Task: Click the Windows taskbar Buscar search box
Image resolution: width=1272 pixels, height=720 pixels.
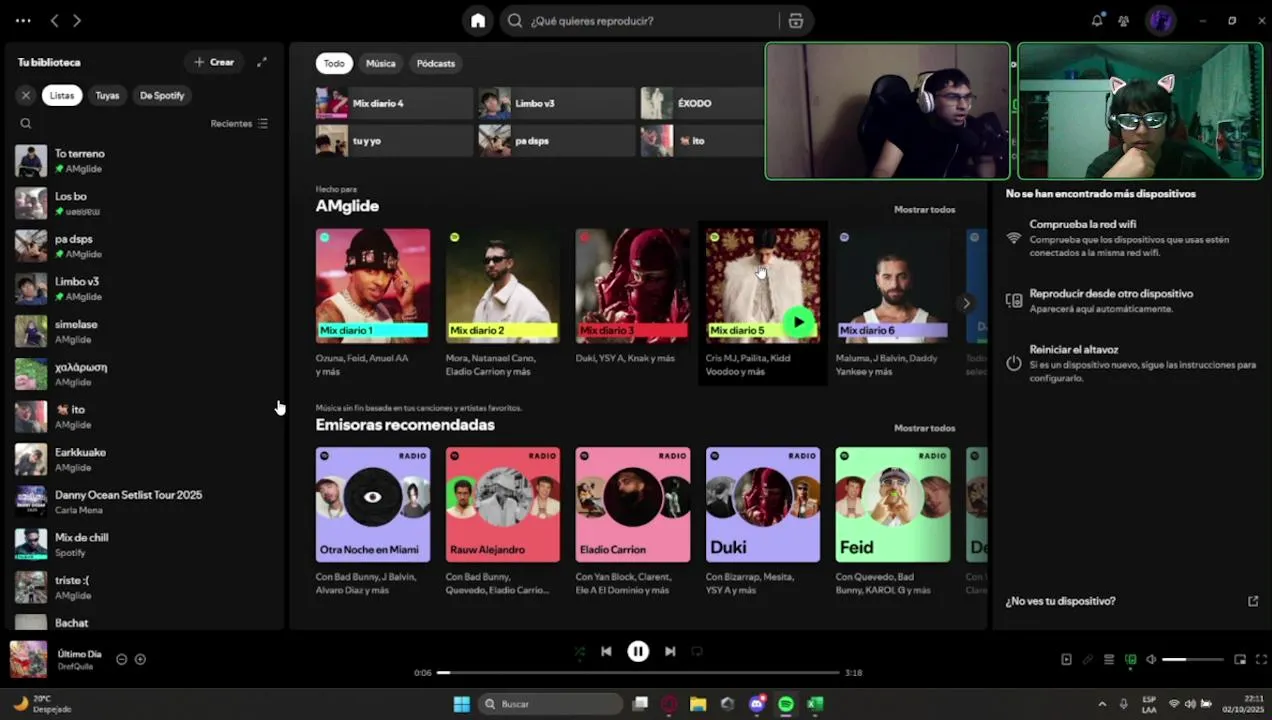Action: pyautogui.click(x=551, y=704)
